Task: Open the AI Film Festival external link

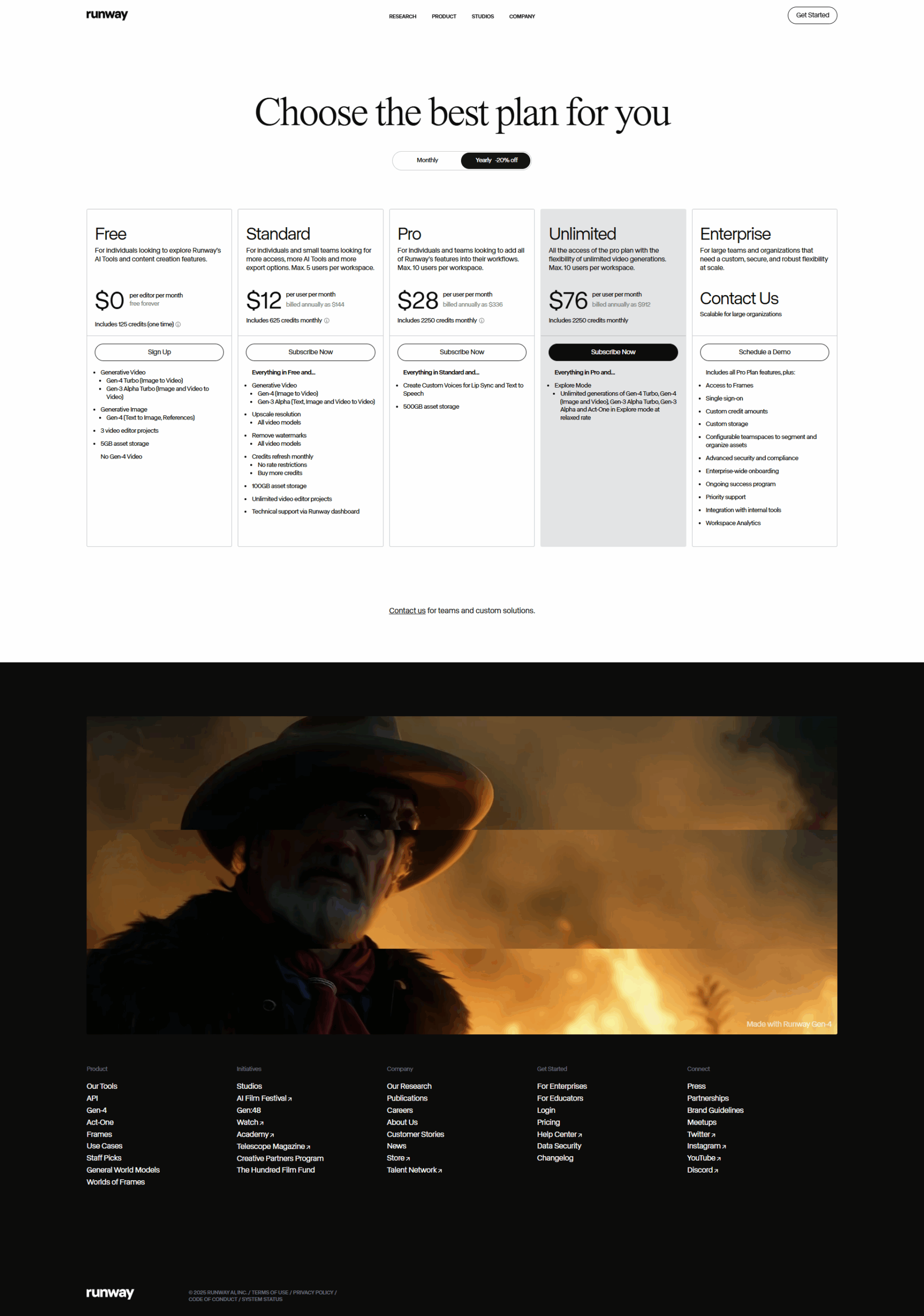Action: coord(264,1098)
